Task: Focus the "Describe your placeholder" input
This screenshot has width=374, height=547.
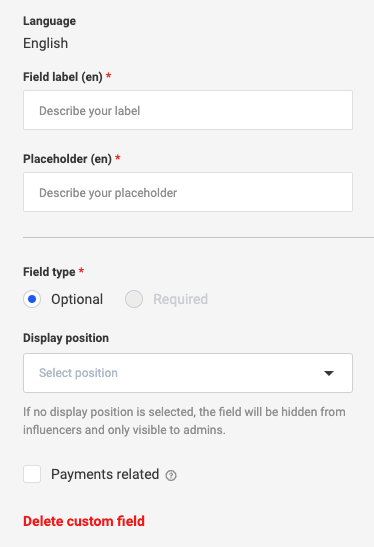Action: pyautogui.click(x=188, y=192)
